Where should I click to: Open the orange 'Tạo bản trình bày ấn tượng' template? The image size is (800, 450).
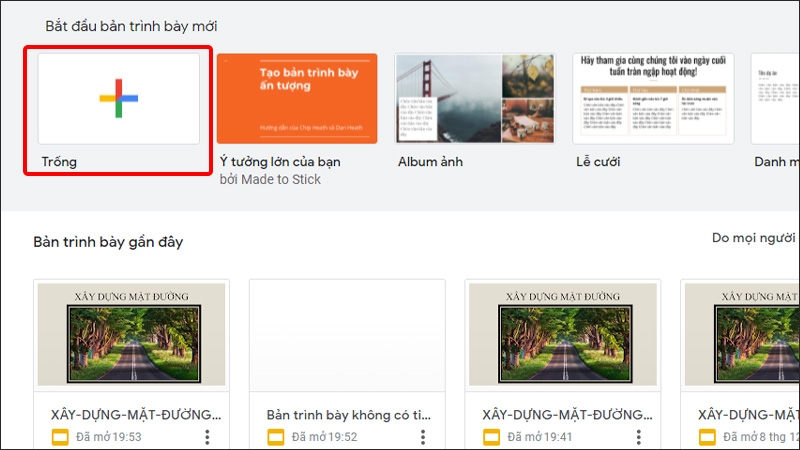coord(297,98)
